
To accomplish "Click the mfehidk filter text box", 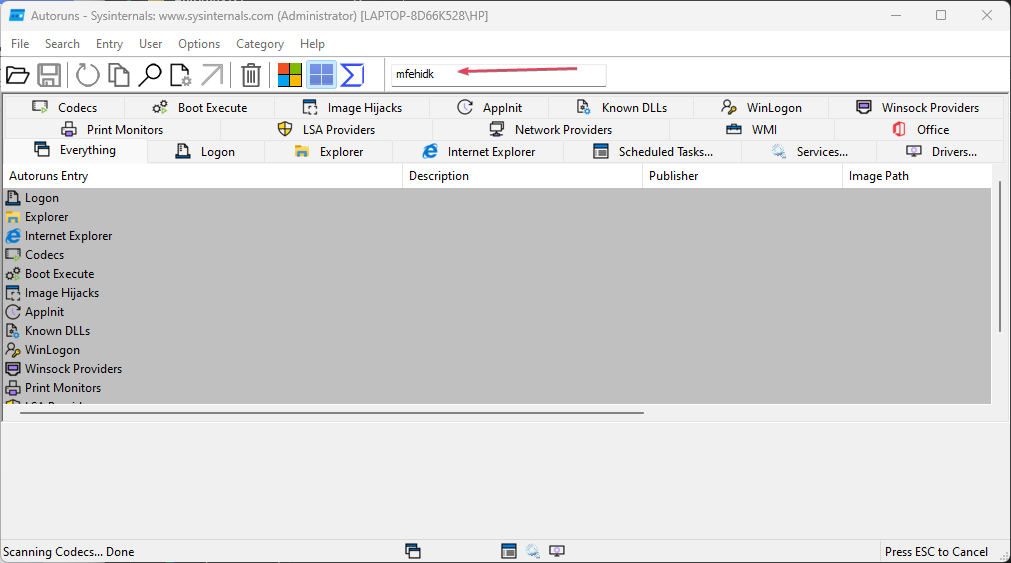I will pos(498,75).
